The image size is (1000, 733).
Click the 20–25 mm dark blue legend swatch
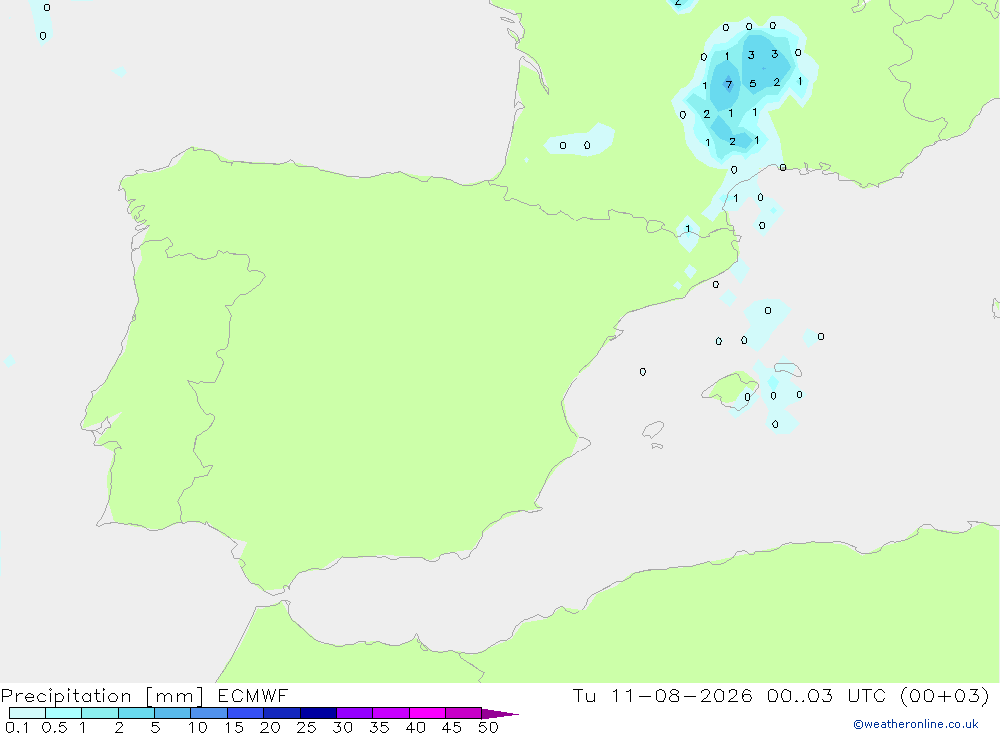281,713
